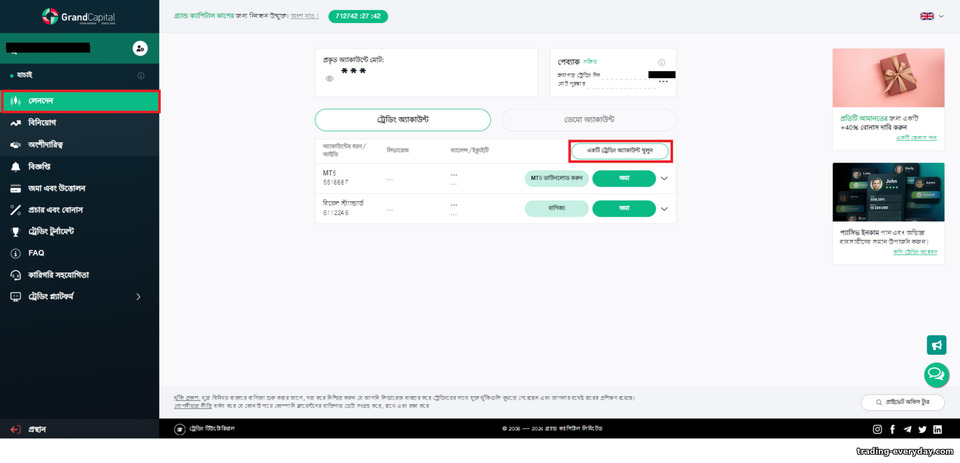The image size is (960, 463).
Task: Click the MT5 download button
Action: coord(557,178)
